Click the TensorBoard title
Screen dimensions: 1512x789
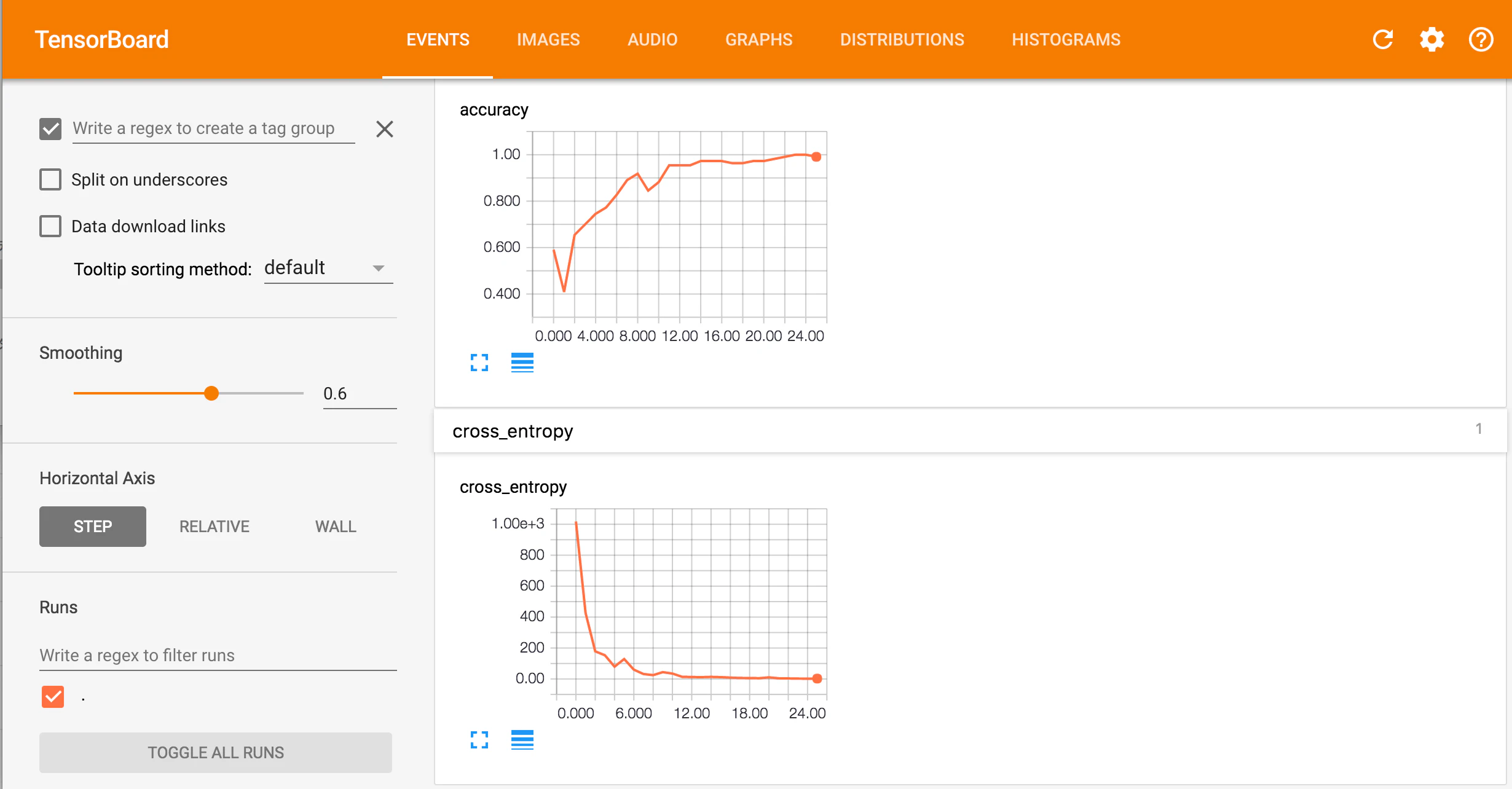click(x=101, y=40)
